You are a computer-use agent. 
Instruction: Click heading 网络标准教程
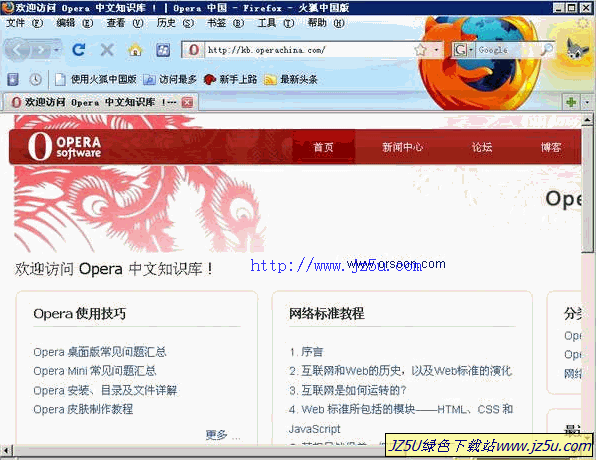point(327,314)
